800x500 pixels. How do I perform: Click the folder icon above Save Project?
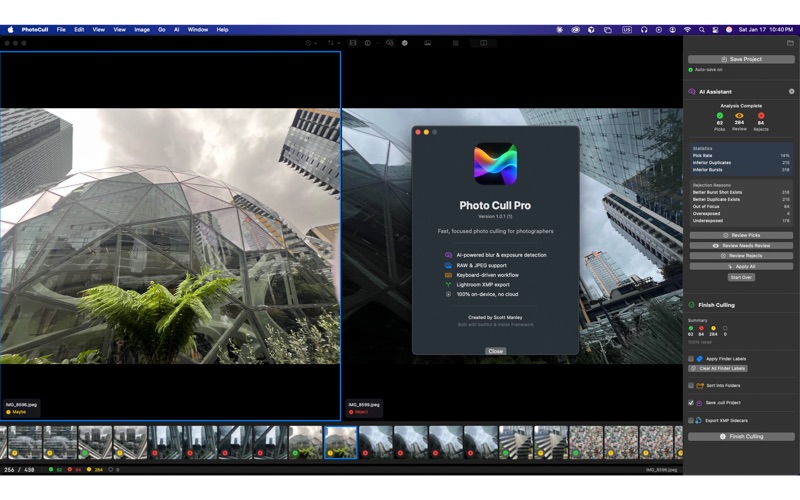click(790, 43)
